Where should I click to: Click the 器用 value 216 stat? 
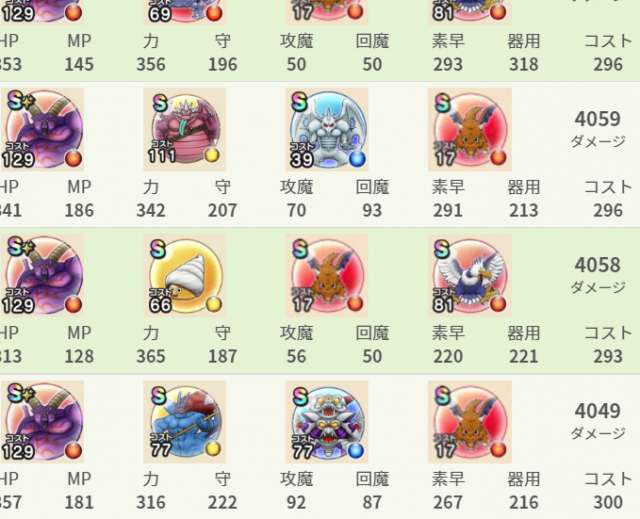coord(524,503)
